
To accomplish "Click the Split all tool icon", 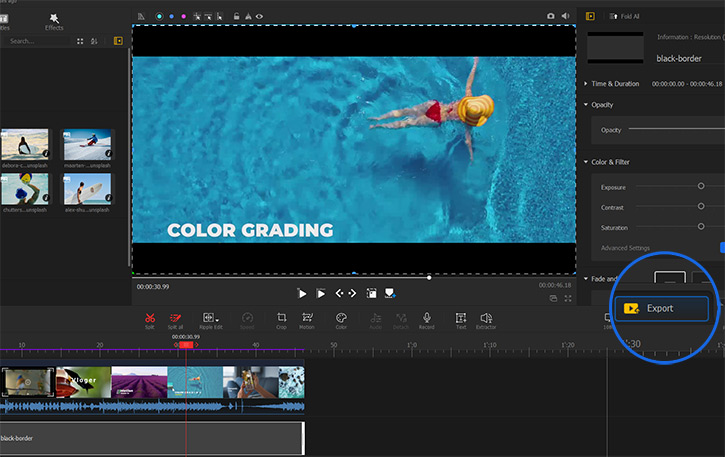I will 175,318.
